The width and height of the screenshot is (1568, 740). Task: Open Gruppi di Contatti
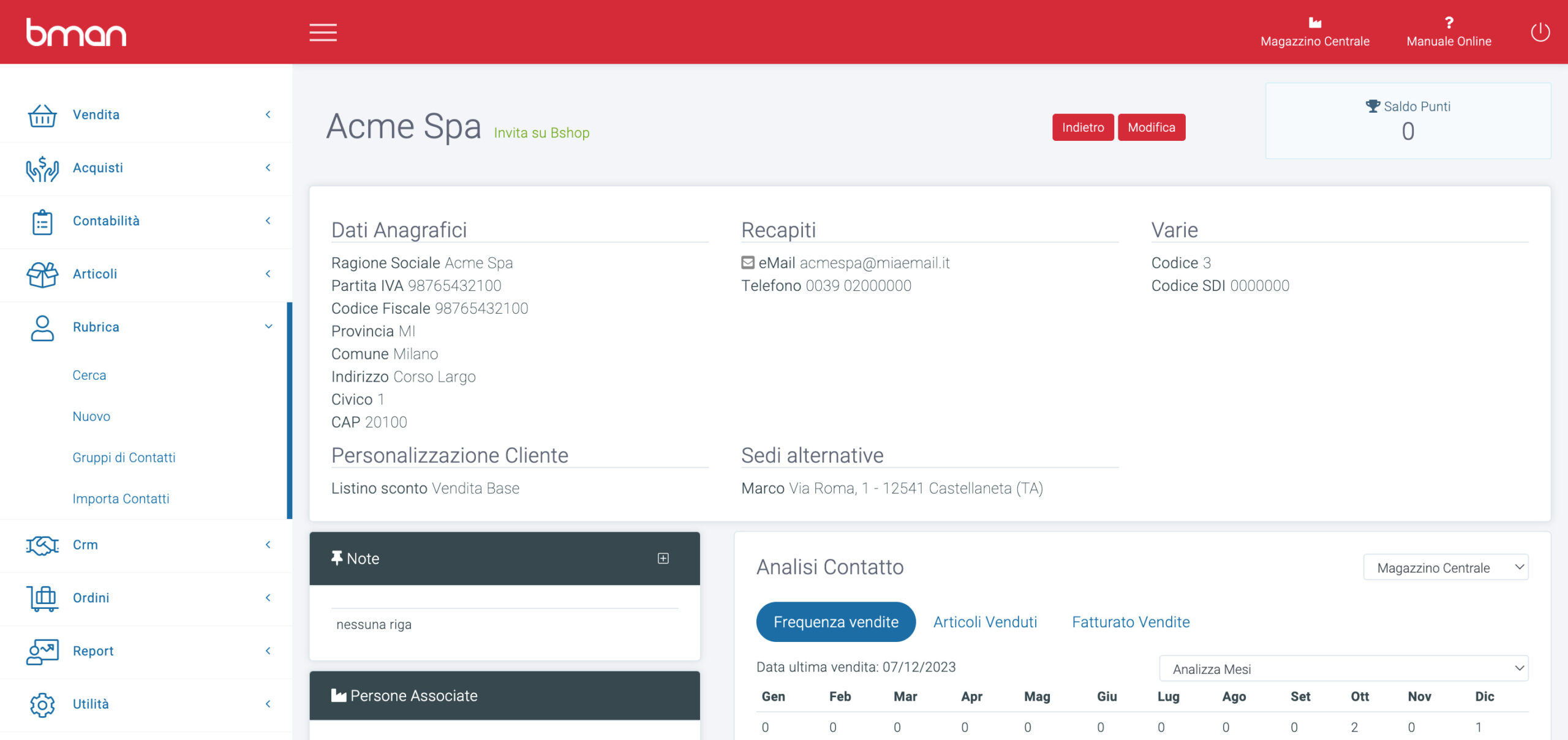click(x=124, y=458)
